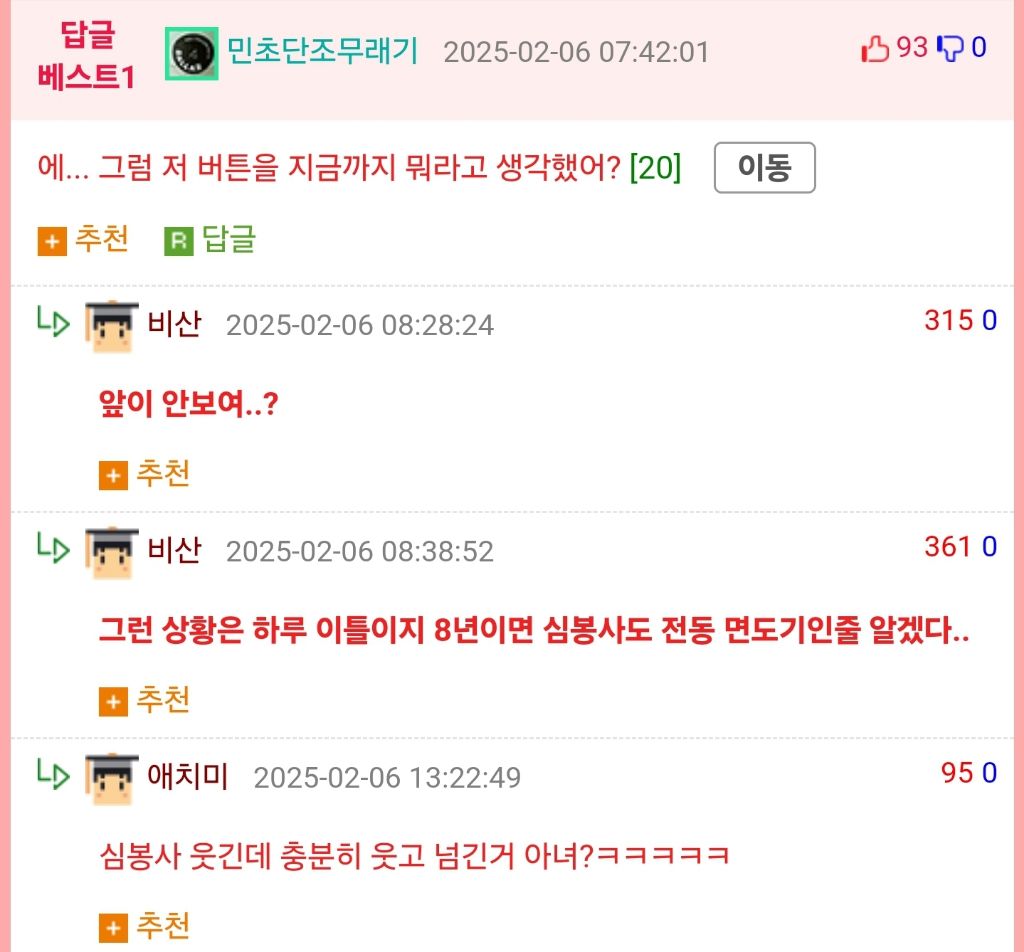Click username 비산 on the 08:28:24 reply
Image resolution: width=1024 pixels, height=952 pixels.
174,324
